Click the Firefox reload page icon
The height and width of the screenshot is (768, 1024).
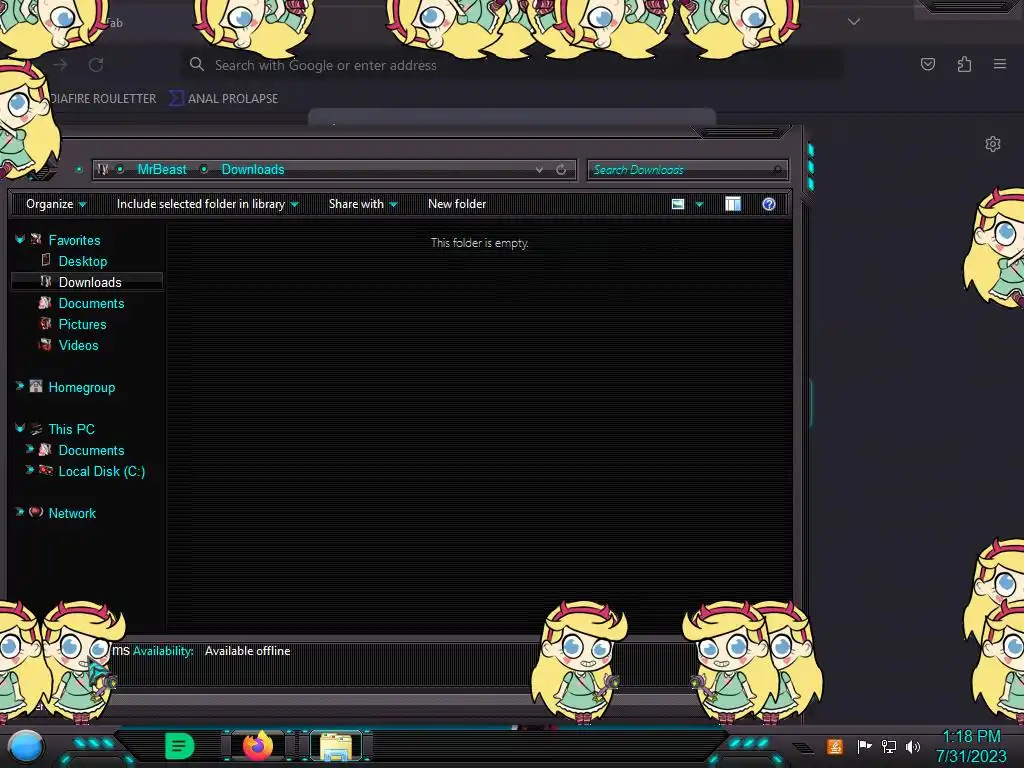click(96, 65)
